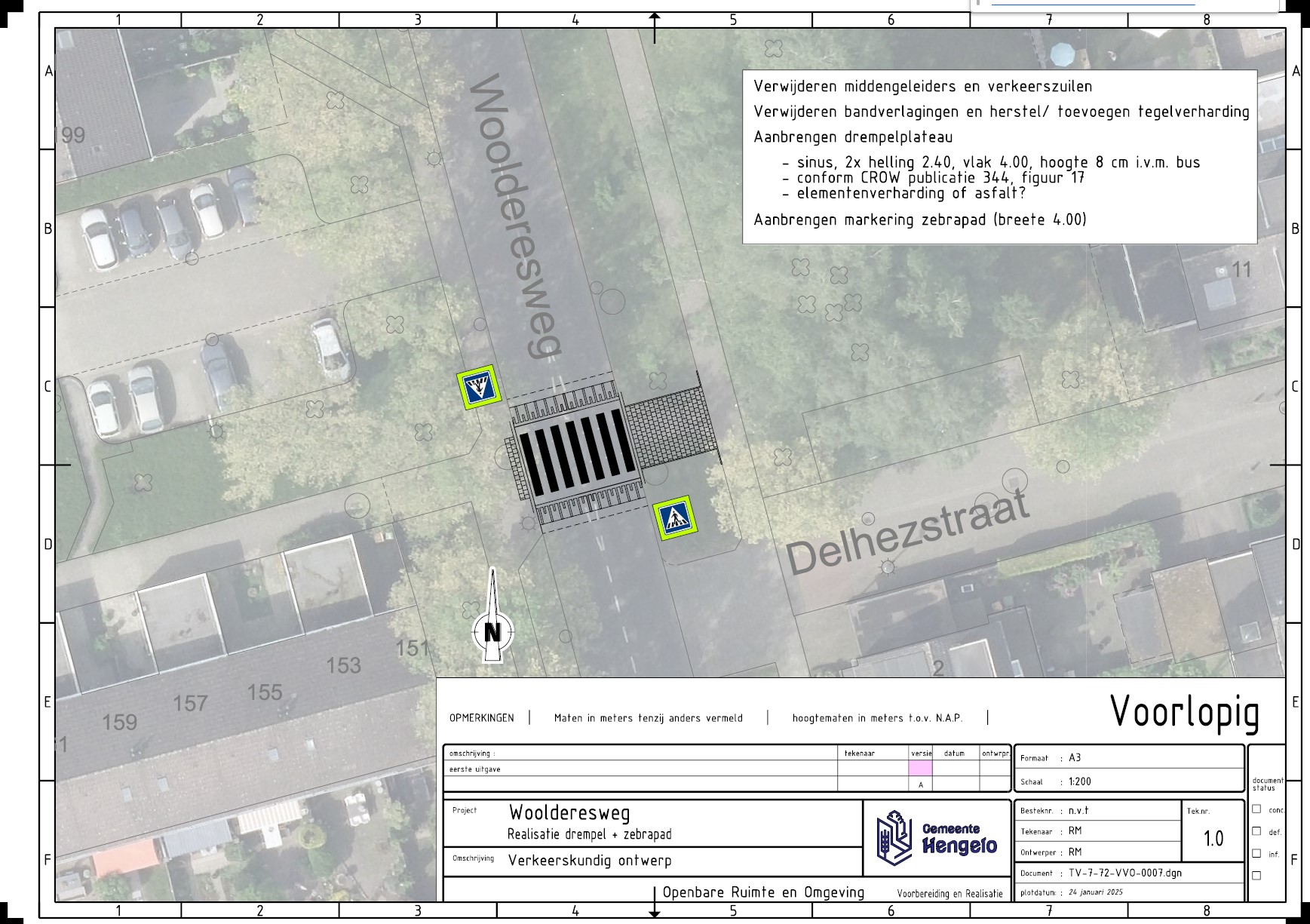
Task: Click the pink versie color cell
Action: (x=920, y=769)
